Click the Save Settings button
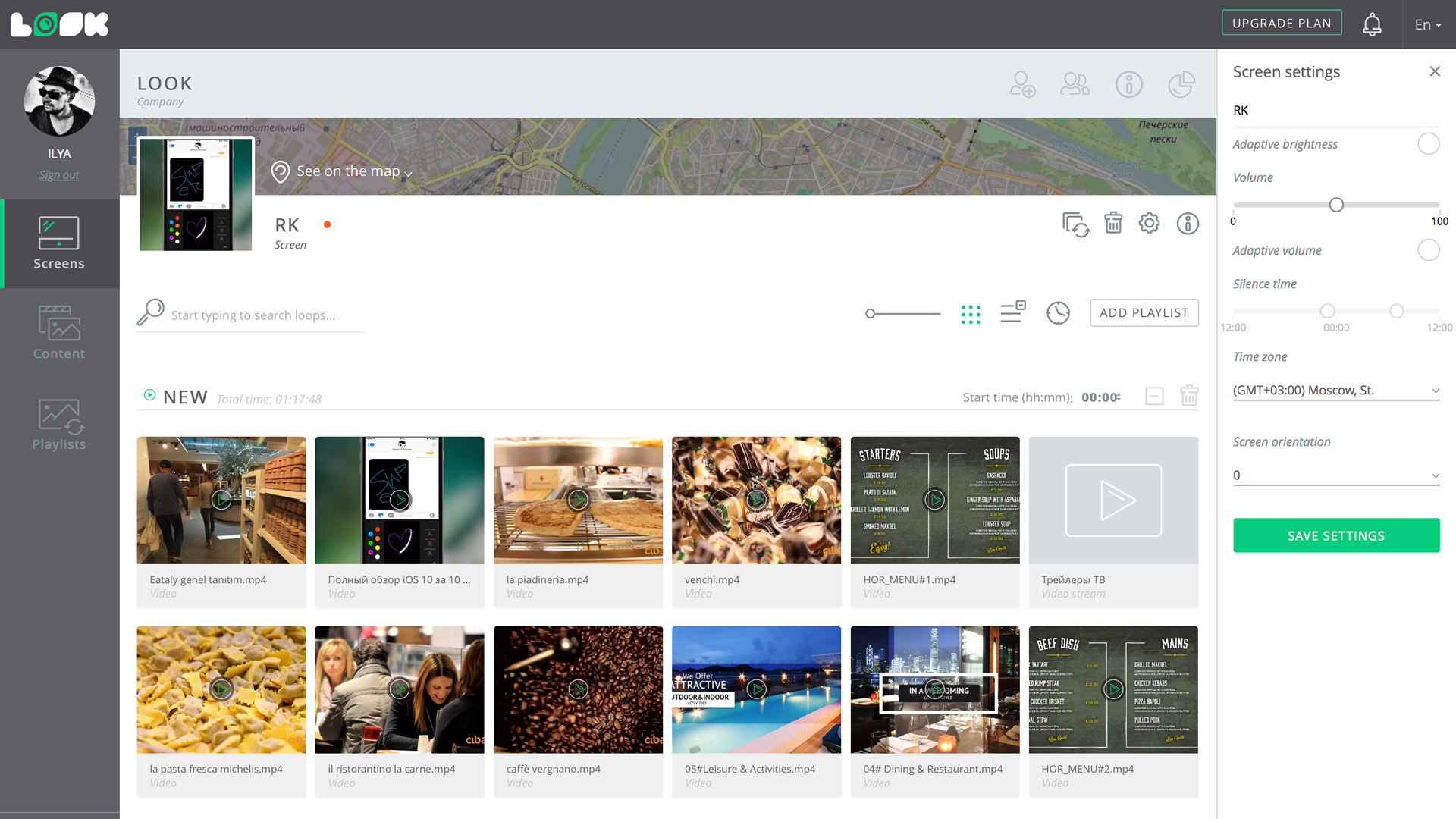The image size is (1456, 819). point(1335,535)
